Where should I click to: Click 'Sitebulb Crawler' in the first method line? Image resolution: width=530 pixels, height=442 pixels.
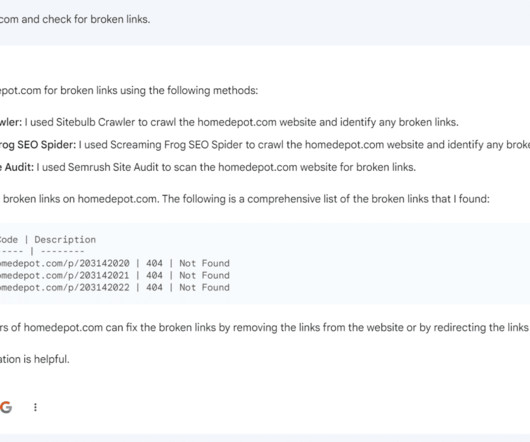click(x=96, y=122)
